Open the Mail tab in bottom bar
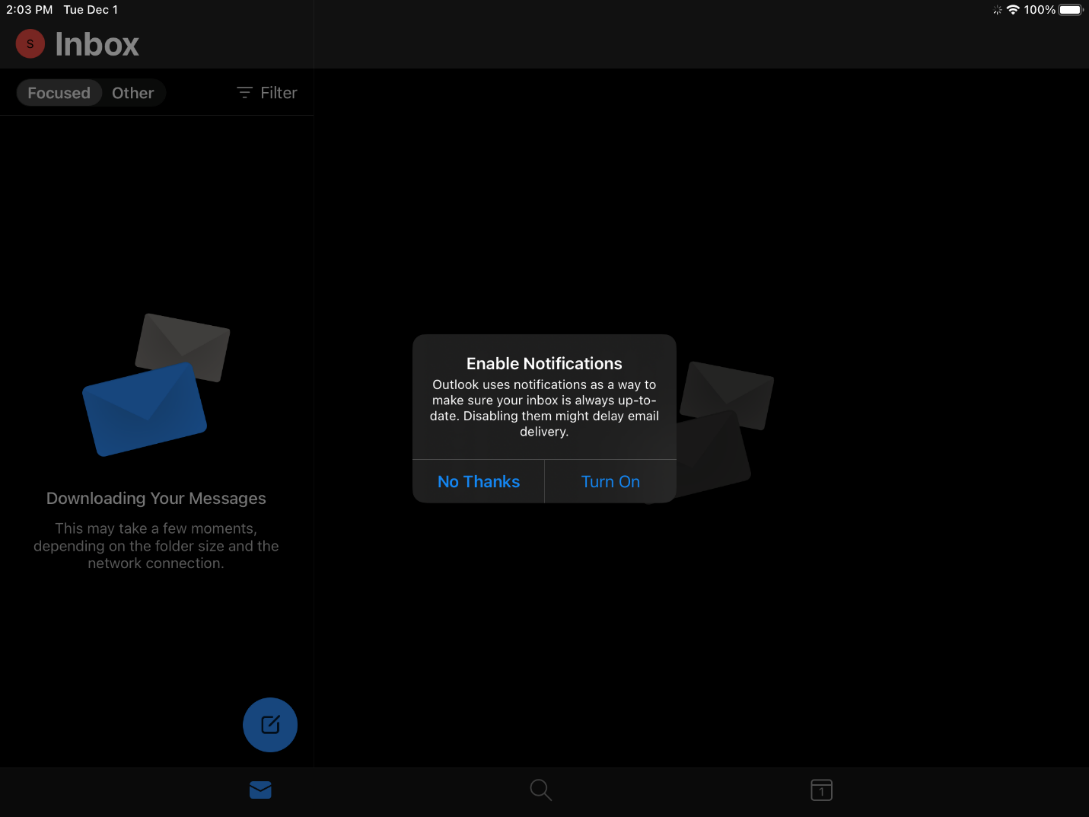The height and width of the screenshot is (817, 1089). [260, 790]
